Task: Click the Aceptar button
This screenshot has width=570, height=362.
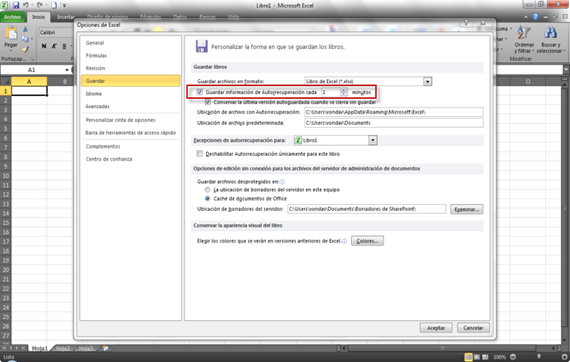Action: point(436,328)
